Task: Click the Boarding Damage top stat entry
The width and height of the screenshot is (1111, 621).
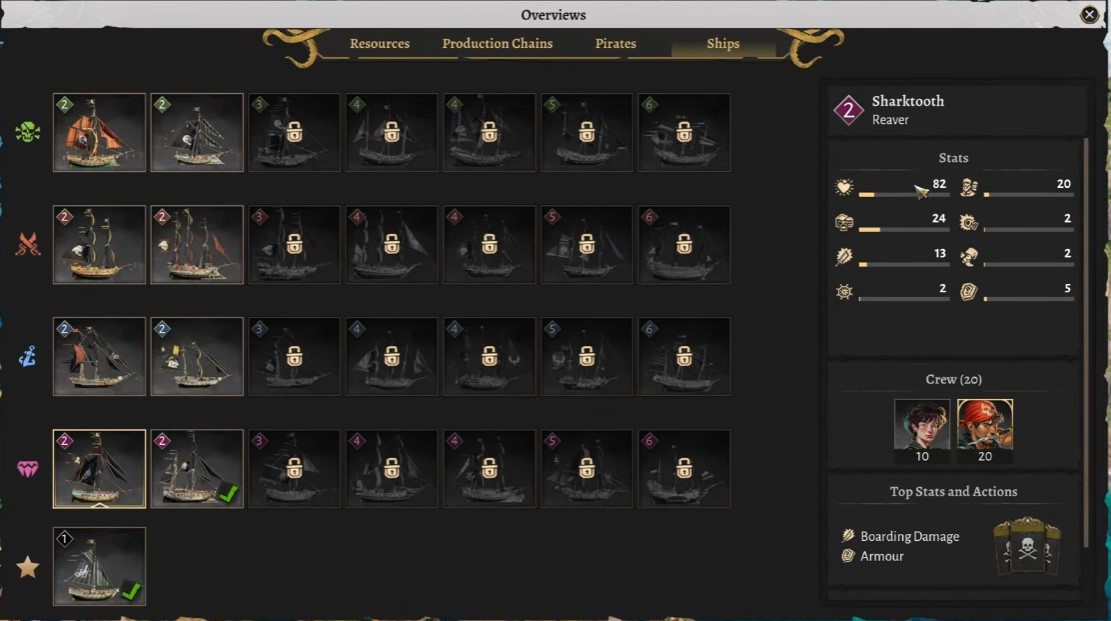Action: pos(901,536)
